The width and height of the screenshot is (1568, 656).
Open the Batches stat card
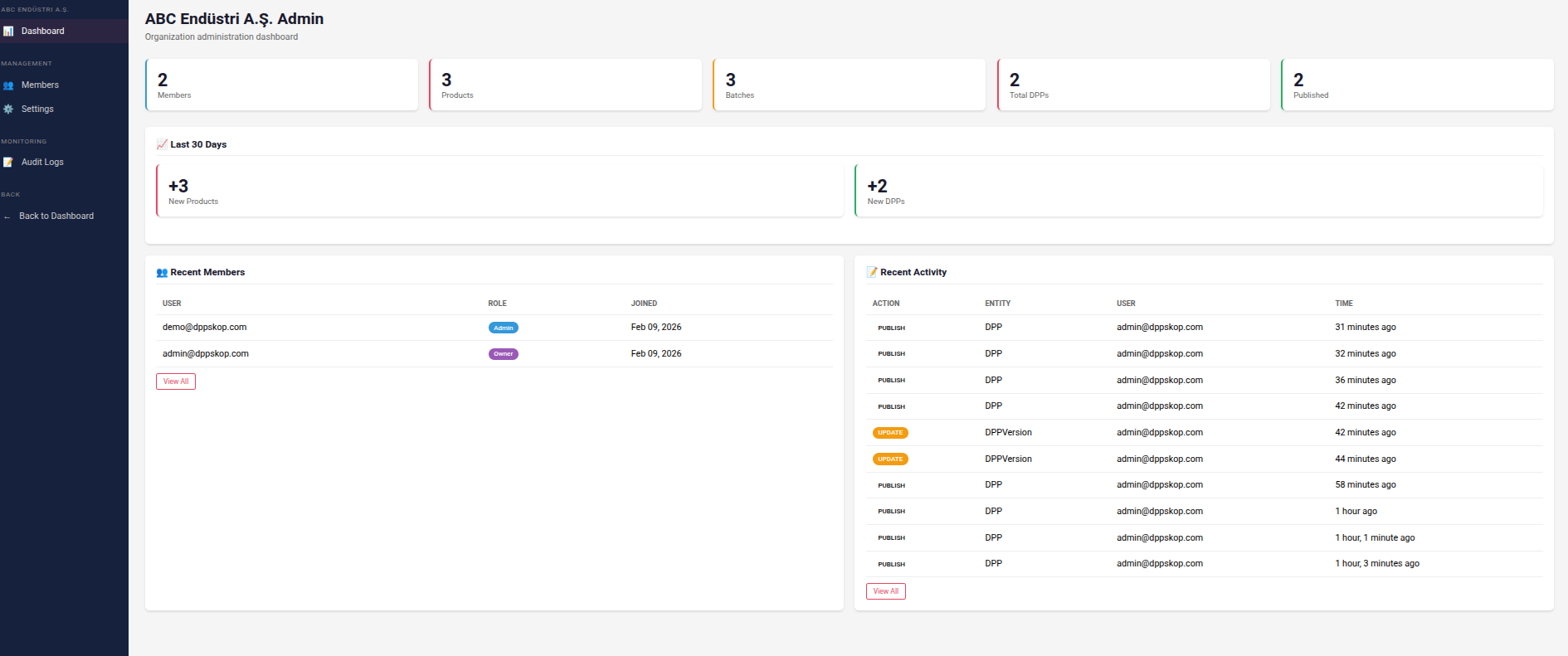click(x=850, y=85)
